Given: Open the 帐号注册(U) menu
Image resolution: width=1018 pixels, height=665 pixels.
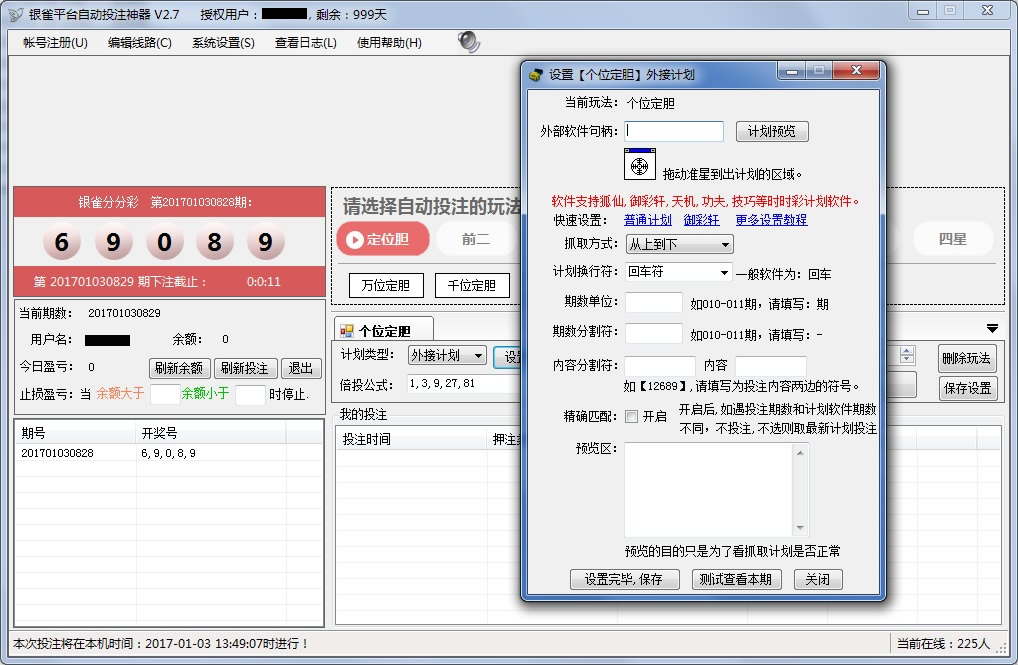Looking at the screenshot, I should tap(55, 43).
